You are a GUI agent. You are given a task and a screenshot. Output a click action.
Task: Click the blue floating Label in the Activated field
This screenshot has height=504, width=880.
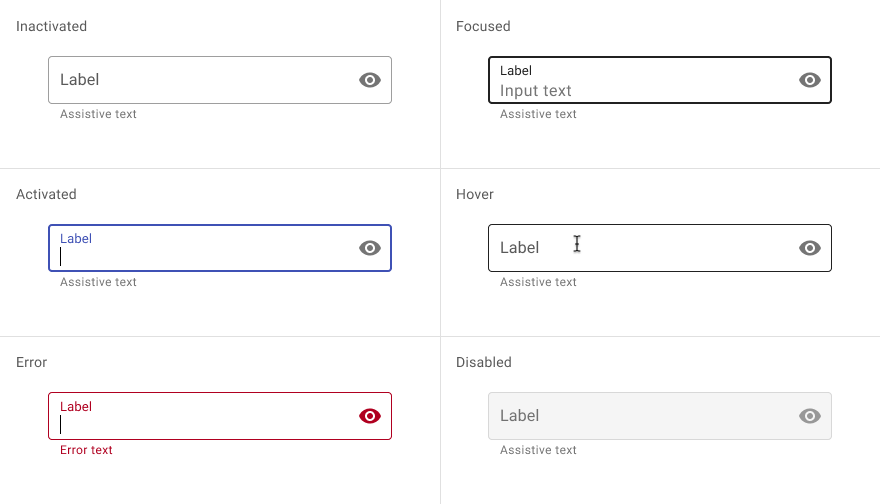[x=76, y=239]
